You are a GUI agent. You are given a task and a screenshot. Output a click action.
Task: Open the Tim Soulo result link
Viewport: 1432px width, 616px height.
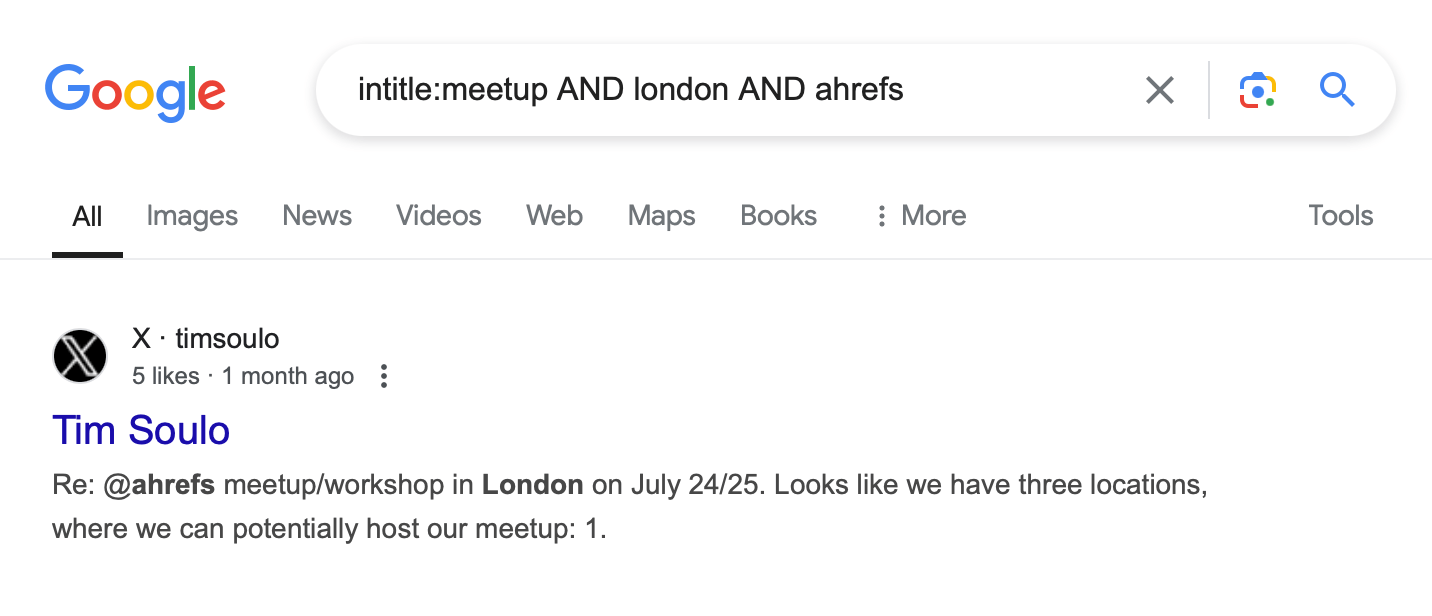coord(140,430)
